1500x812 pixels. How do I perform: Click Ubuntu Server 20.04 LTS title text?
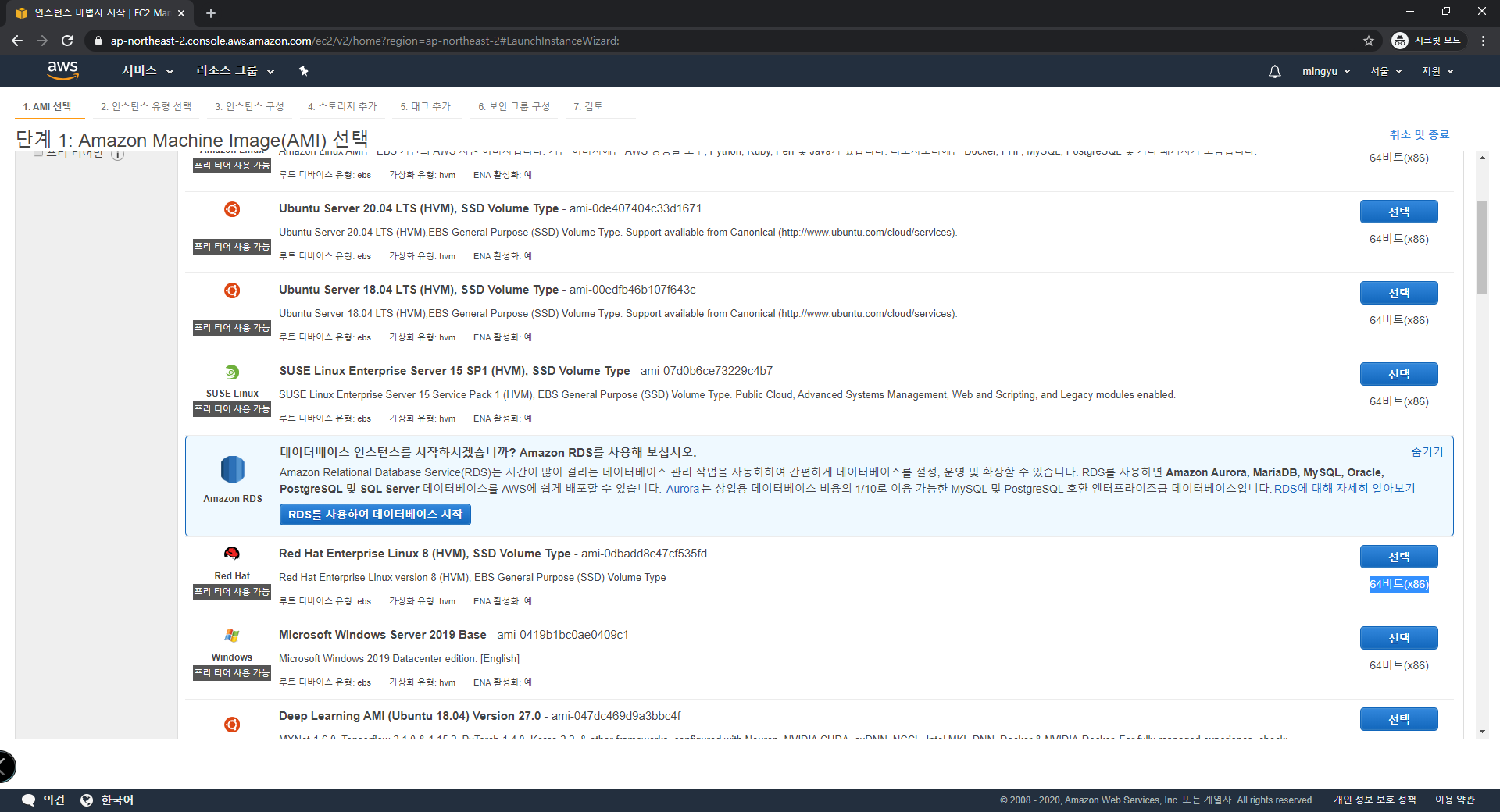419,208
